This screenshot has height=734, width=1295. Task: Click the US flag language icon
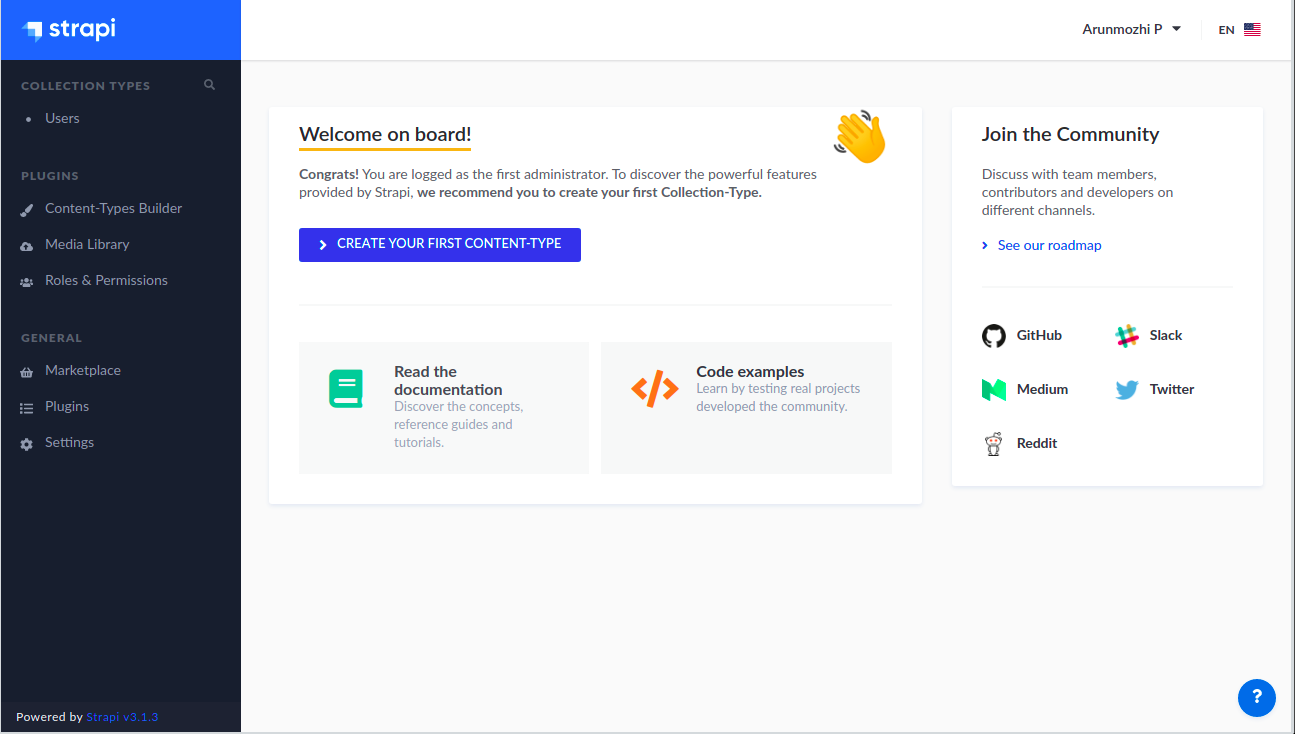[x=1252, y=30]
